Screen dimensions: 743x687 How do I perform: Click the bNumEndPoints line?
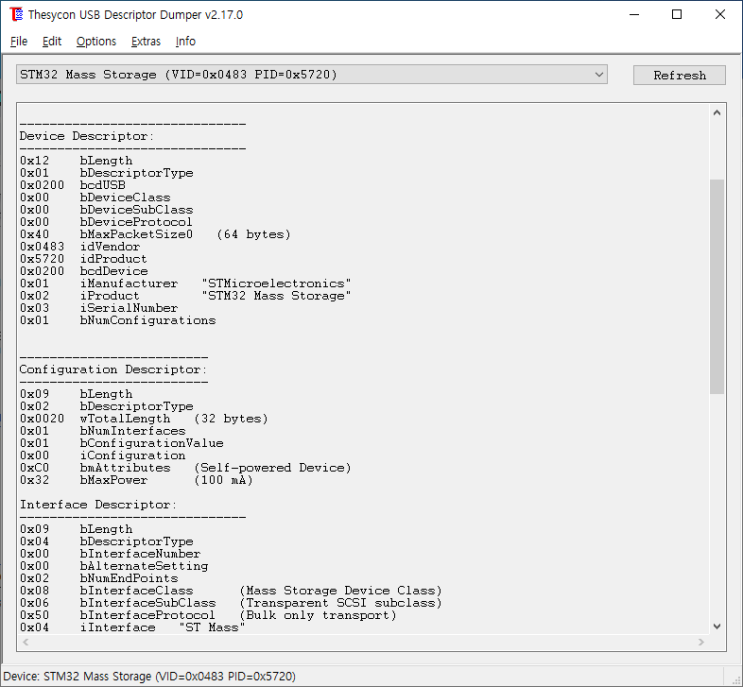click(99, 579)
